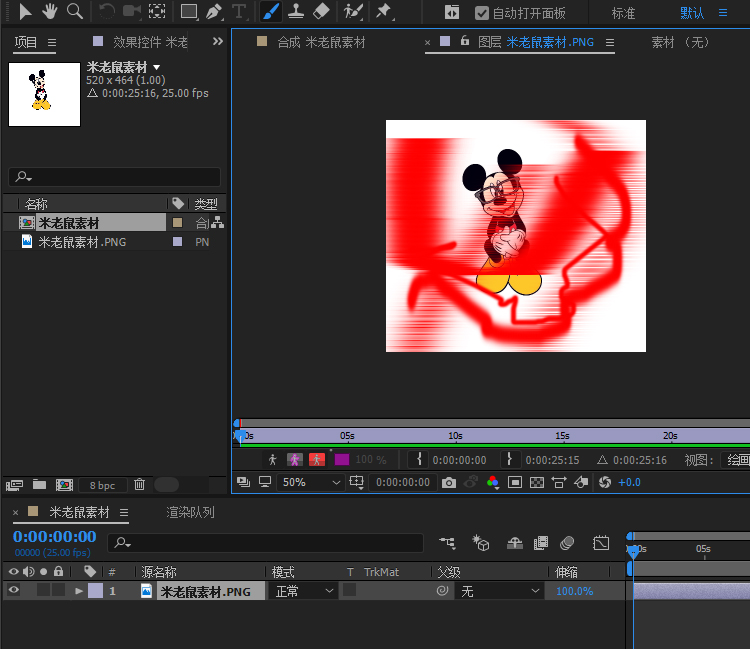Click the 8 bpc color depth button
Screen dimensions: 750x649
tap(102, 485)
